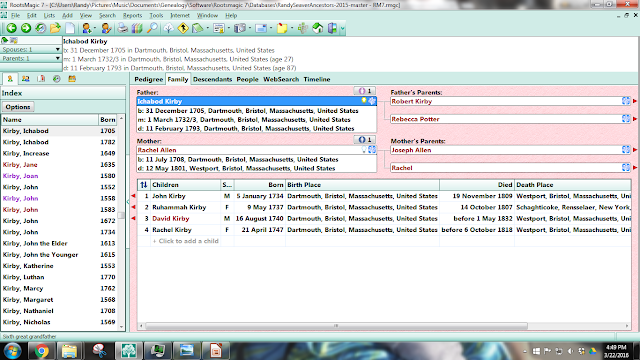Click to add a child row
Viewport: 640px width, 360px height.
186,241
